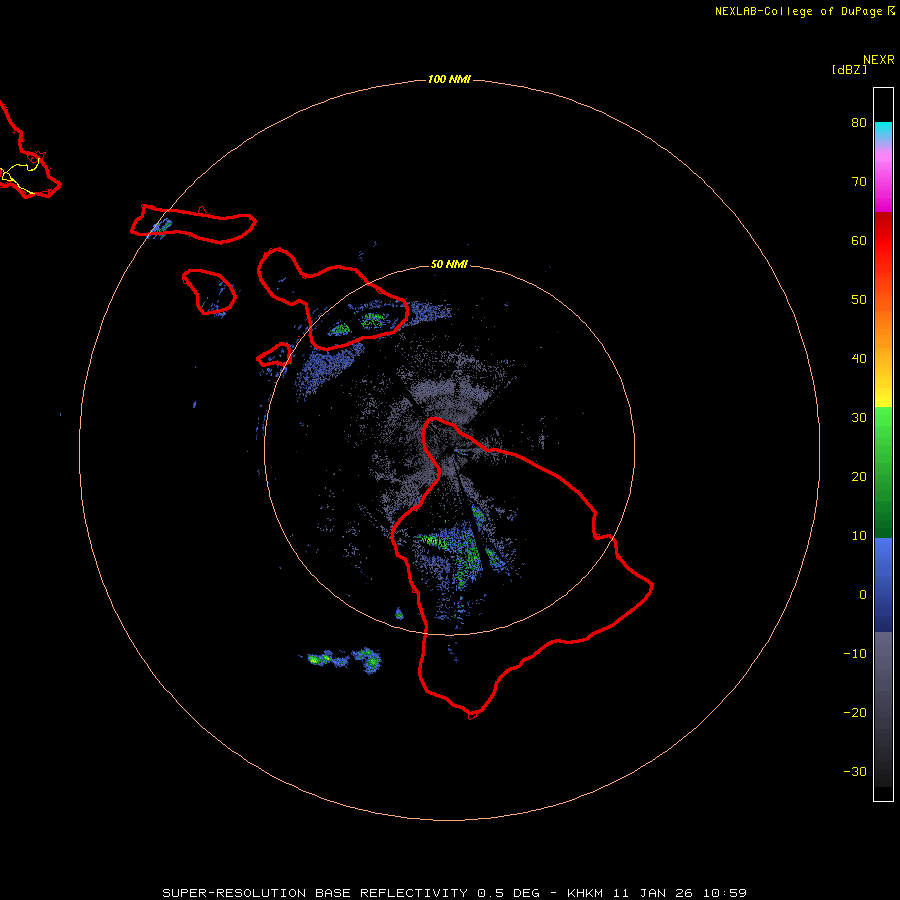Click the 10:59 timestamp in the caption

click(x=724, y=893)
